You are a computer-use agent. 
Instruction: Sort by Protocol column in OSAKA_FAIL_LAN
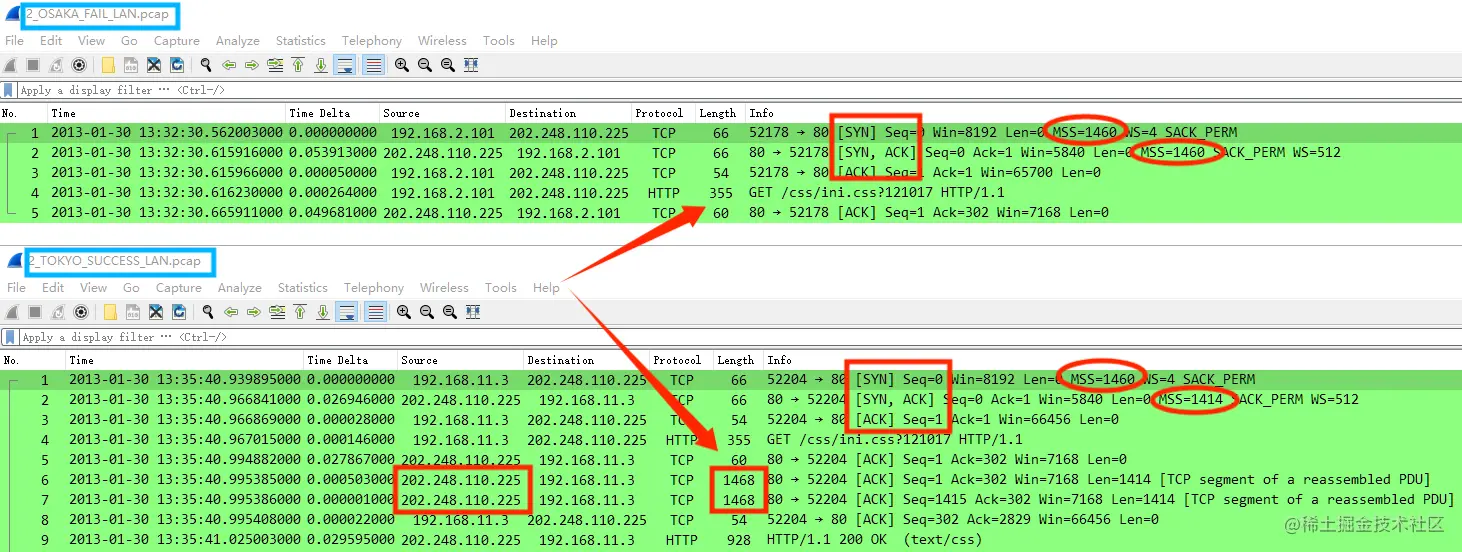pyautogui.click(x=659, y=113)
